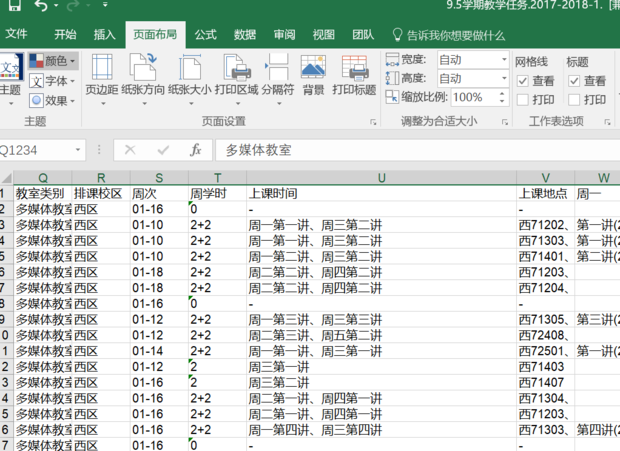Click cell 西71403 in column V

[x=546, y=367]
